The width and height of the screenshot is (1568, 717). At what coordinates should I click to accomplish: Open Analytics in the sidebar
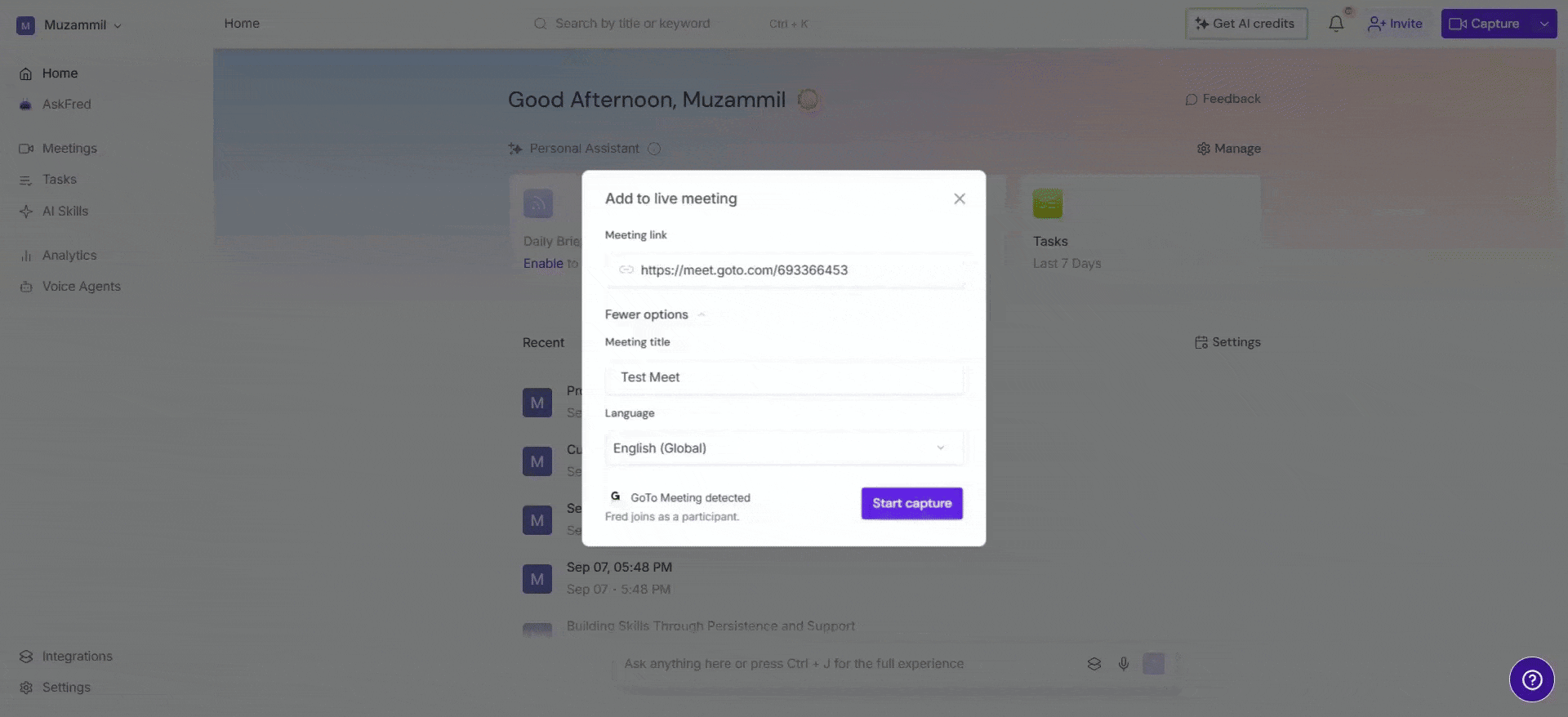pos(58,256)
